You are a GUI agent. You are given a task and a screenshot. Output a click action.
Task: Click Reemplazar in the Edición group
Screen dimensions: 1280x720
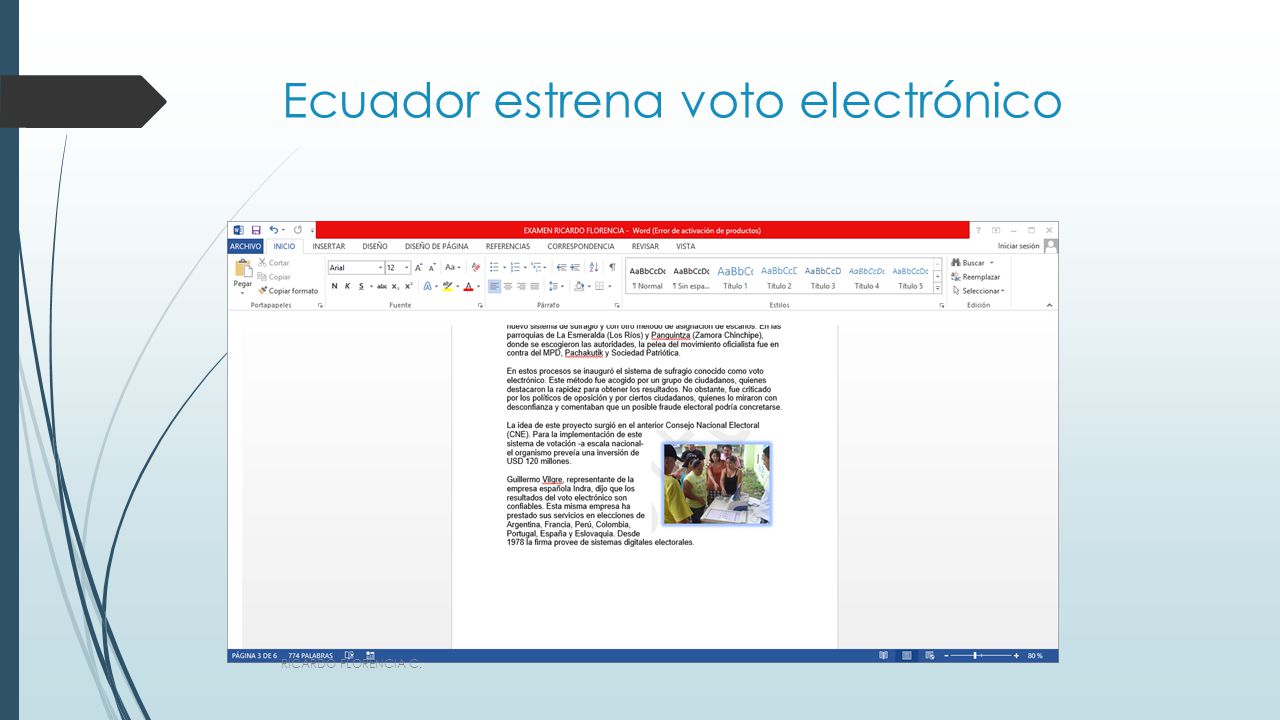pyautogui.click(x=975, y=277)
